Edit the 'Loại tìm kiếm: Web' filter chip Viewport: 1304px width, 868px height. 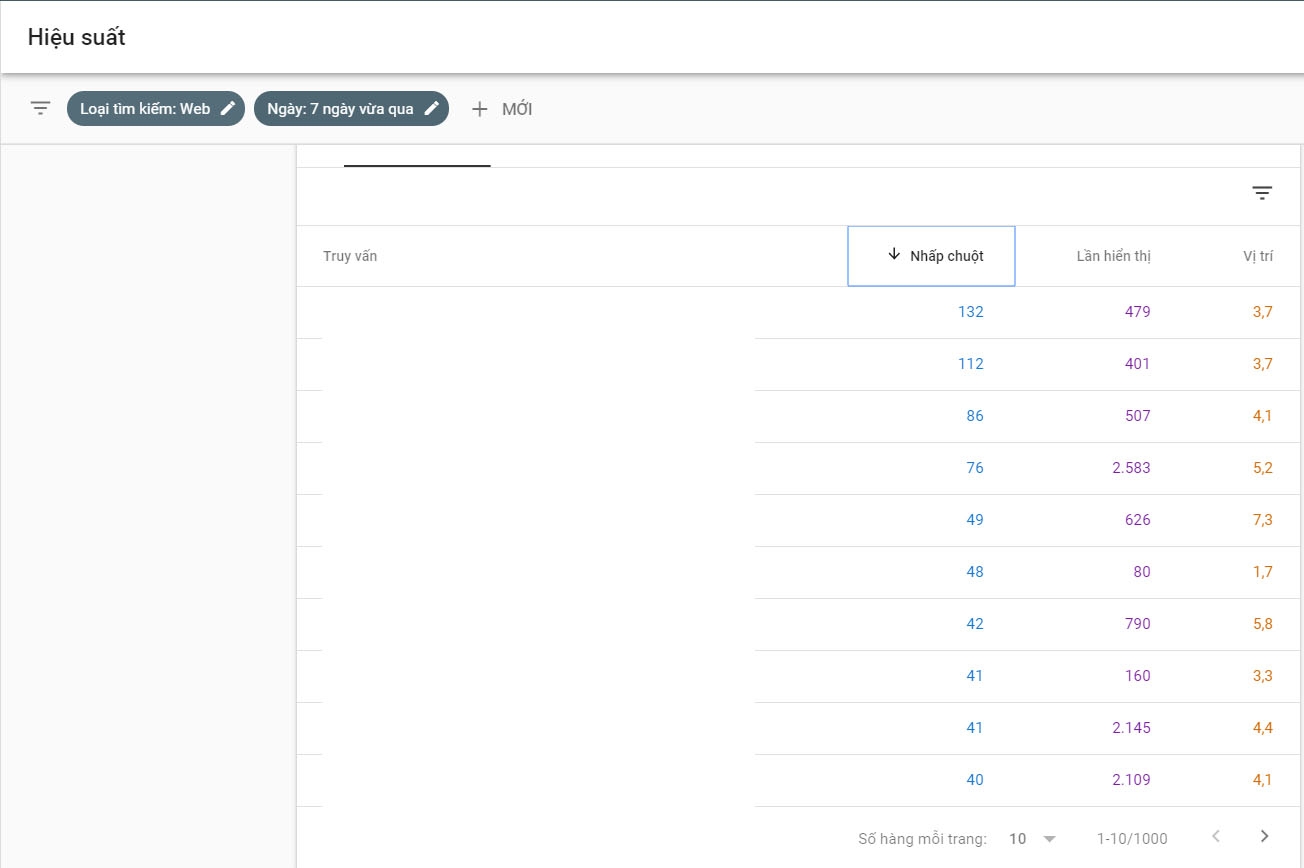pos(156,109)
